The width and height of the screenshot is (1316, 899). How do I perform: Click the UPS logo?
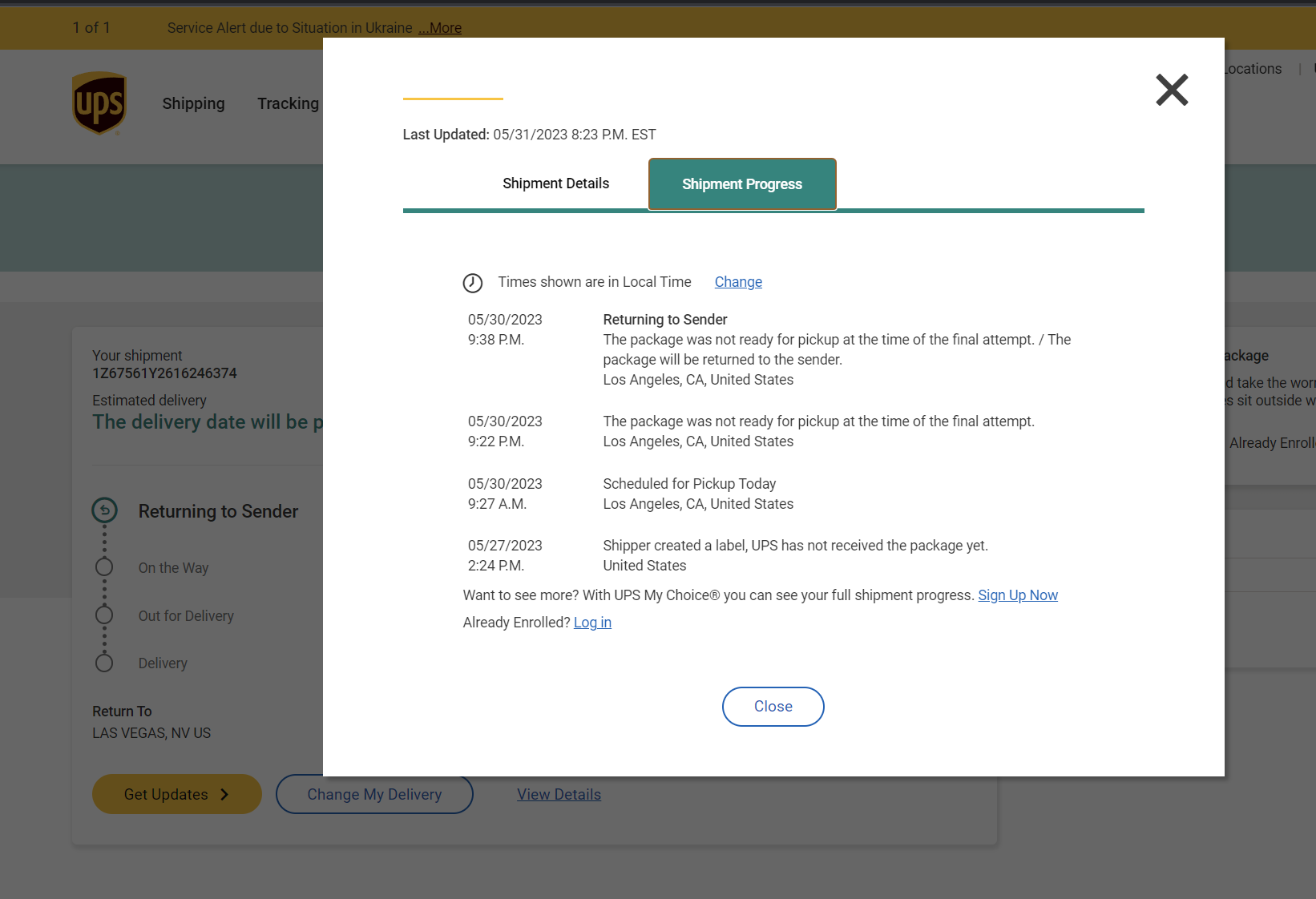click(99, 103)
